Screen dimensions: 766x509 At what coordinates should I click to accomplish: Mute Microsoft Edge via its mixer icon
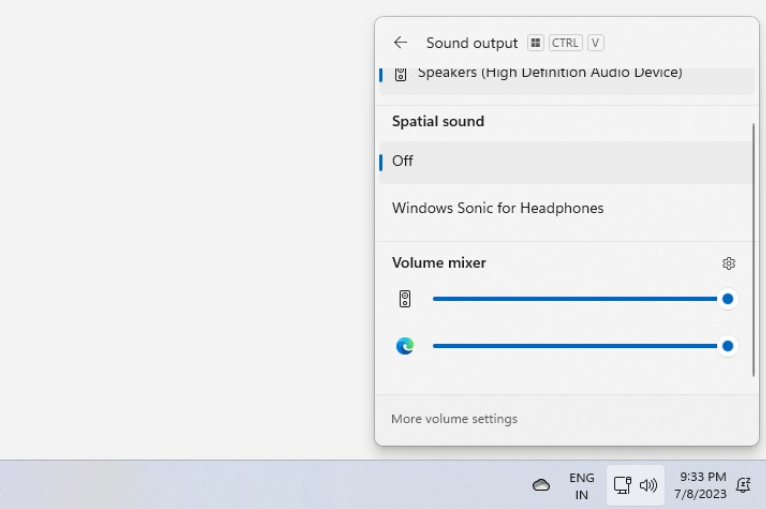pos(405,347)
